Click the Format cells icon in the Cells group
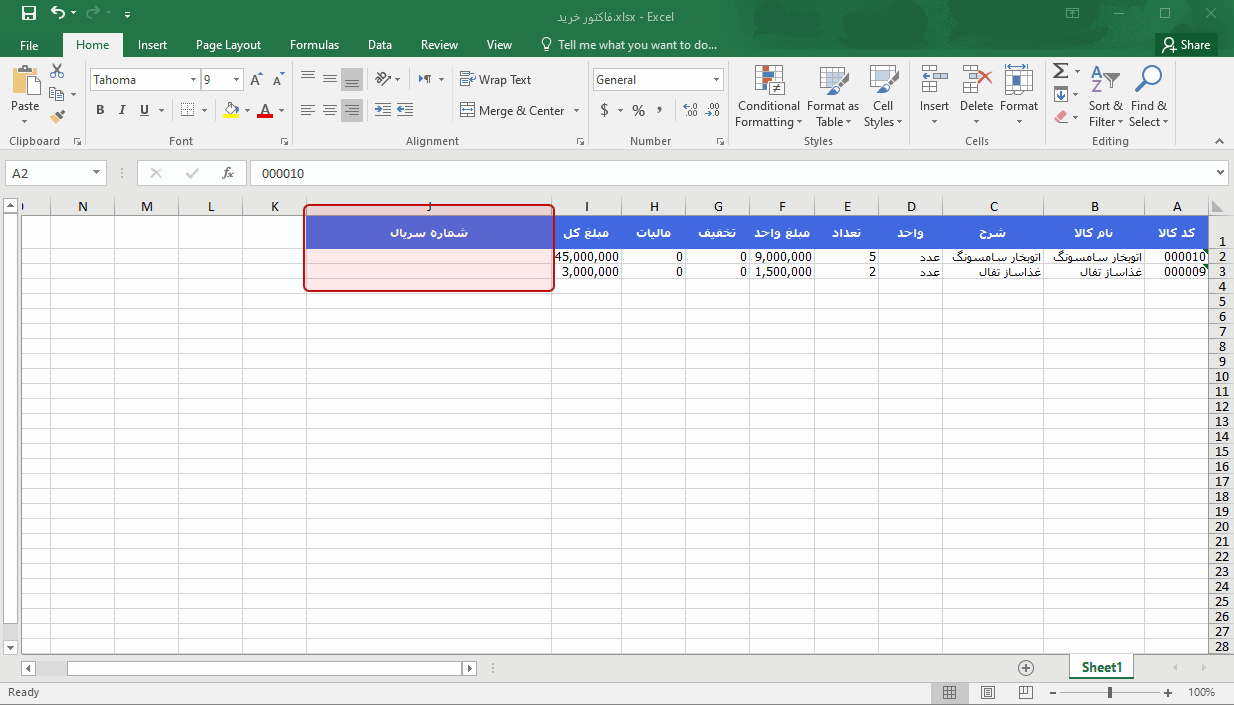1234x705 pixels. [x=1018, y=80]
